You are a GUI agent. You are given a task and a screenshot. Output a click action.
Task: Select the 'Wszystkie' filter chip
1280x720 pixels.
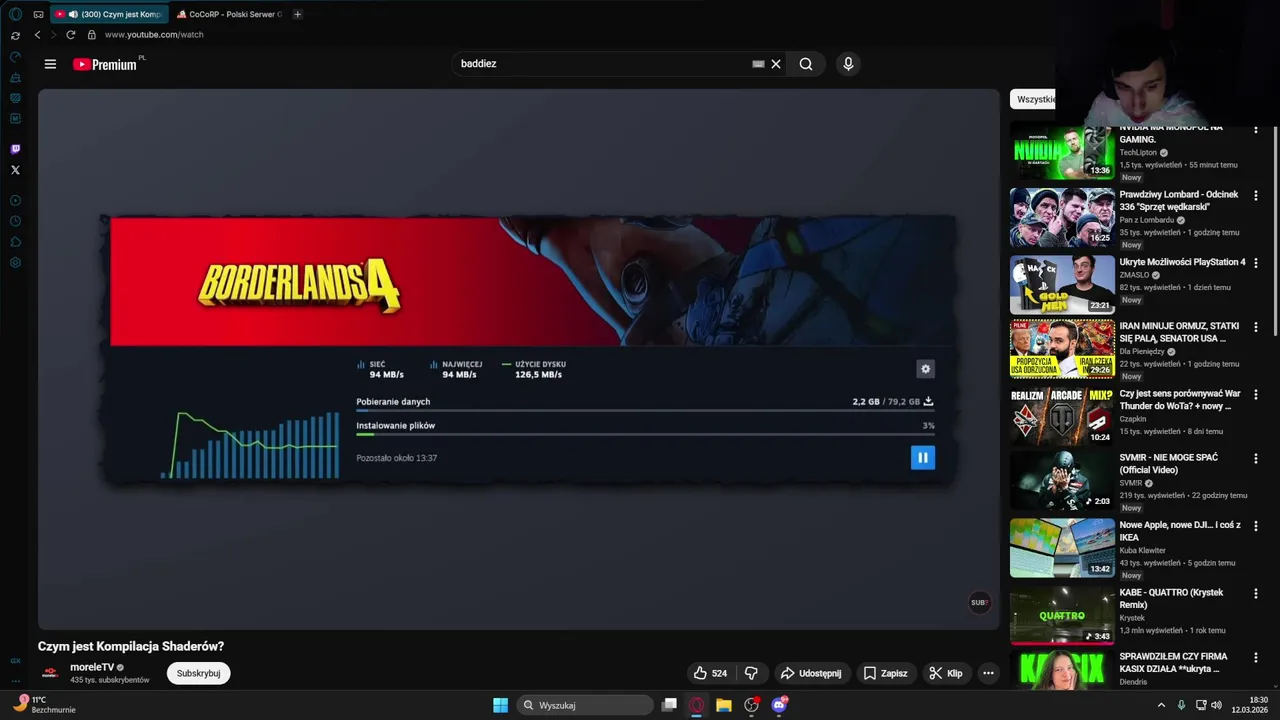pyautogui.click(x=1035, y=99)
